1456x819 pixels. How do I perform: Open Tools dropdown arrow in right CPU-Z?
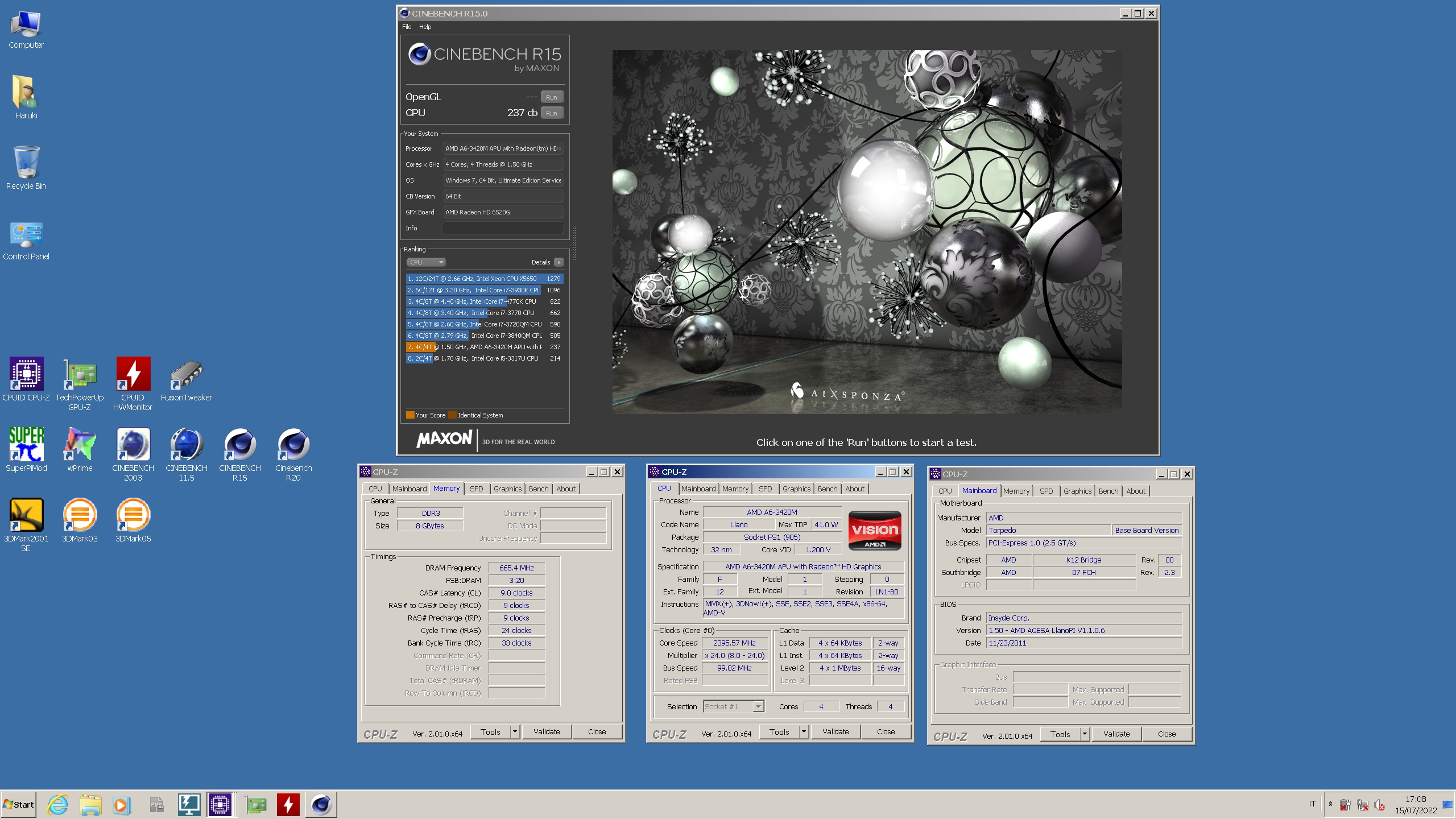tap(1085, 734)
